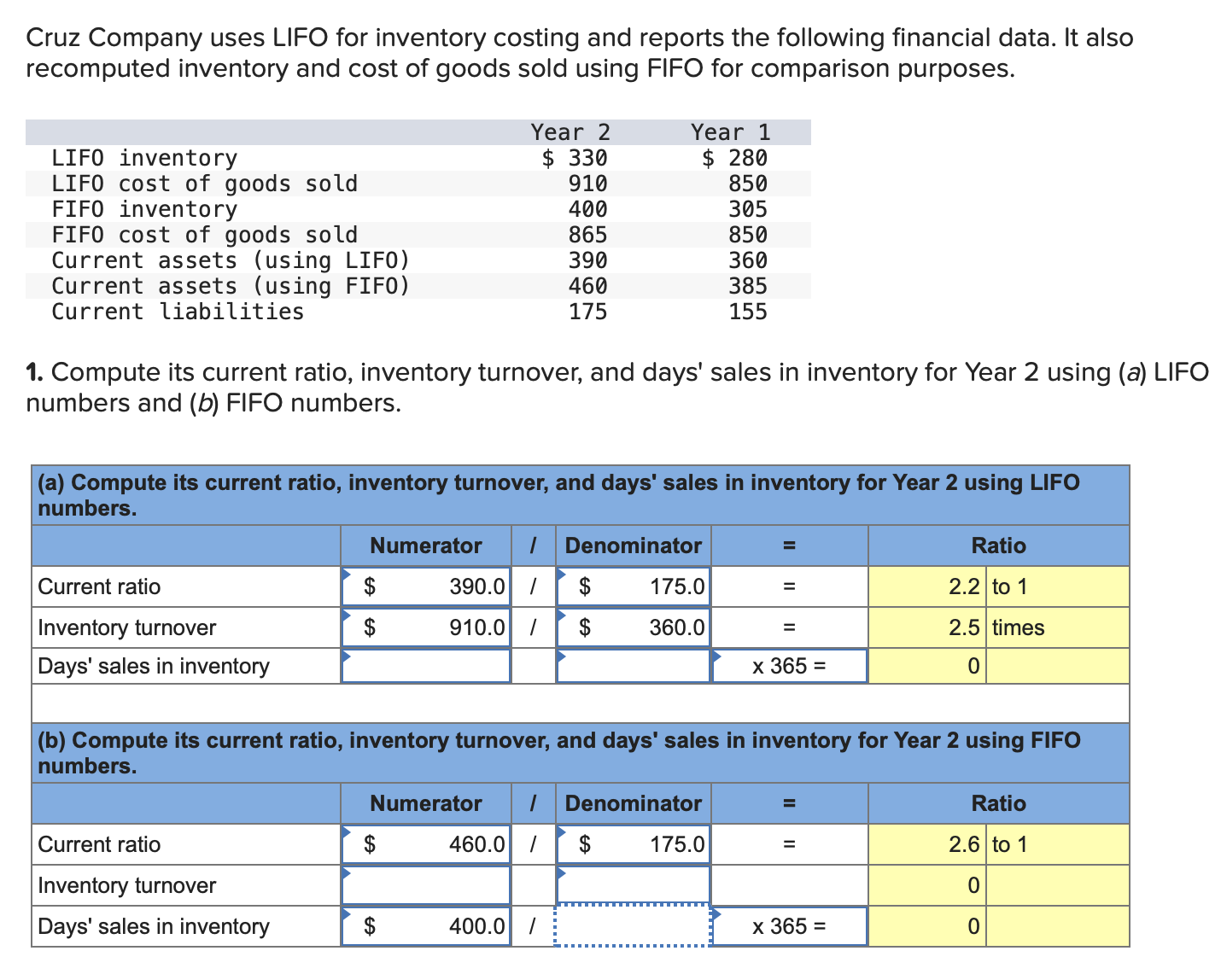The height and width of the screenshot is (980, 1221).
Task: Select the yellow cell showing 2.5 times
Action: [963, 627]
